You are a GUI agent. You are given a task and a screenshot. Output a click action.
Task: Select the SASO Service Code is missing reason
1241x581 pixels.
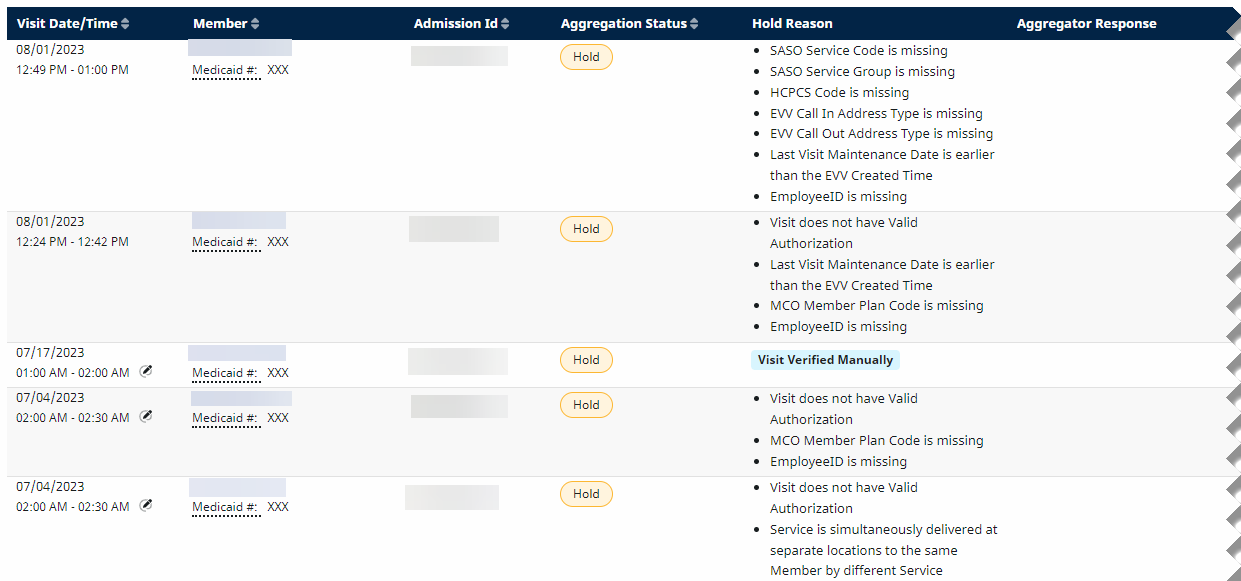coord(858,51)
